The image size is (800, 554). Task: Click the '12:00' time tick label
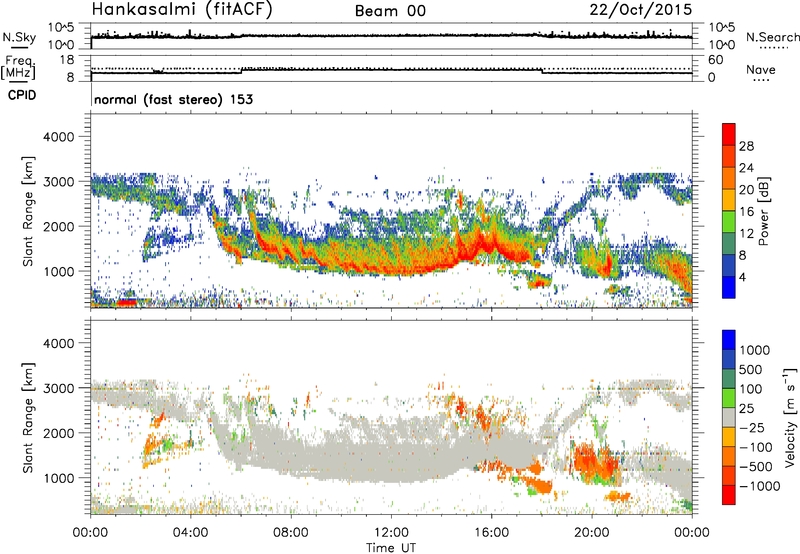click(391, 533)
